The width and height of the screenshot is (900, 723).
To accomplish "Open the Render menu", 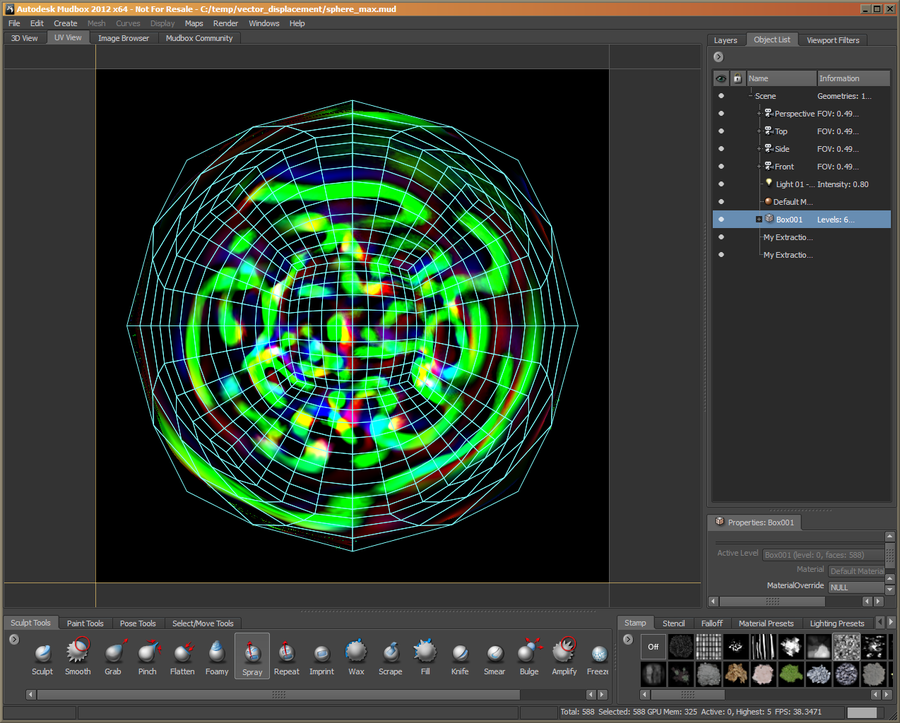I will click(x=225, y=23).
